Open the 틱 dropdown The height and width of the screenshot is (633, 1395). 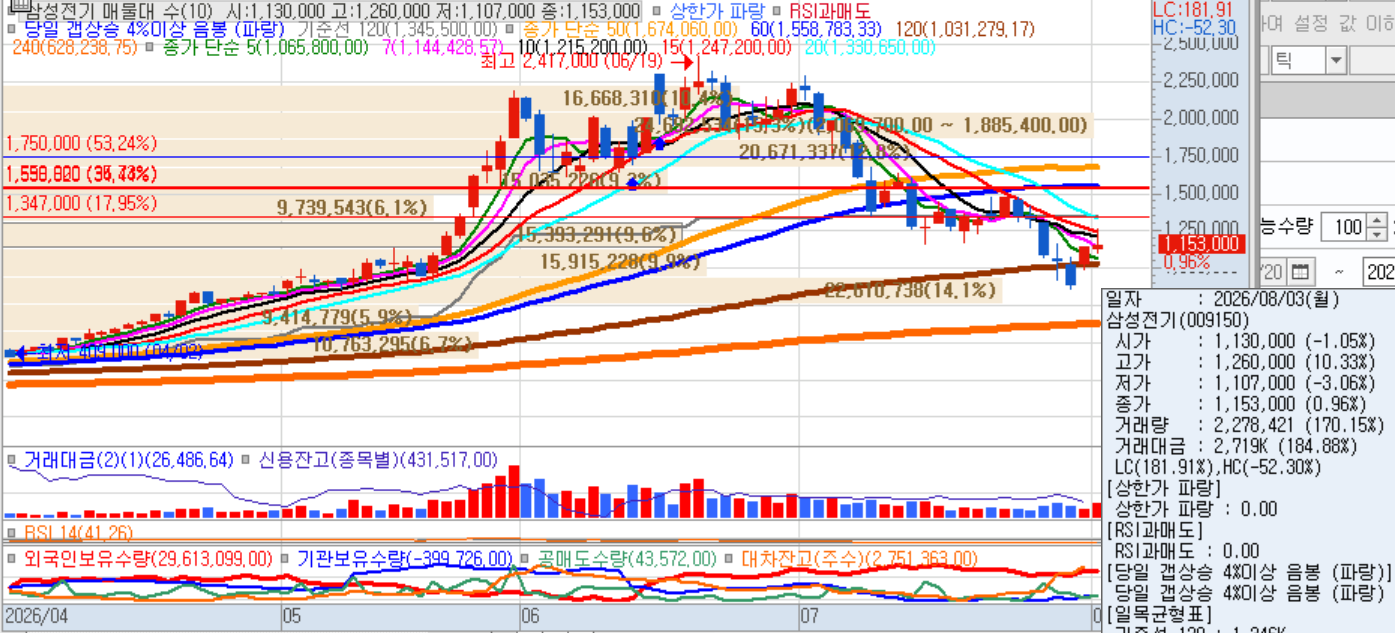(x=1336, y=61)
